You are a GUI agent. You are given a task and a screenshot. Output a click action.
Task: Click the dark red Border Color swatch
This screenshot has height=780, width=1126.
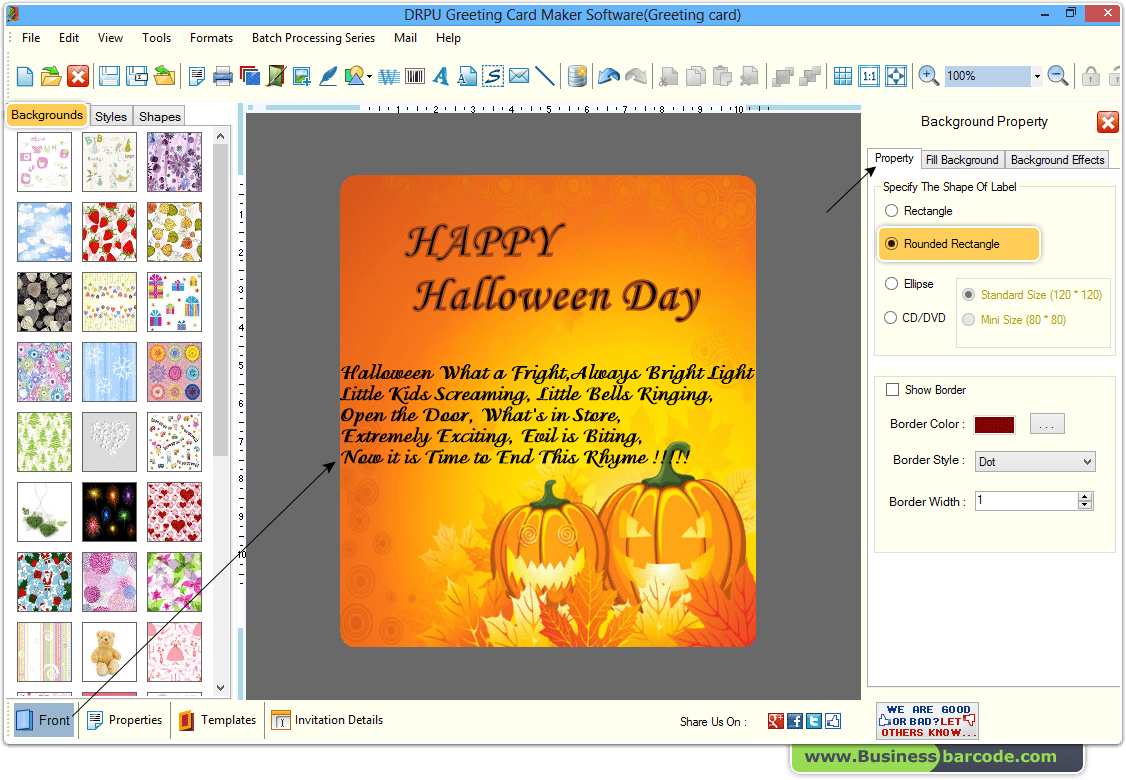(x=994, y=424)
